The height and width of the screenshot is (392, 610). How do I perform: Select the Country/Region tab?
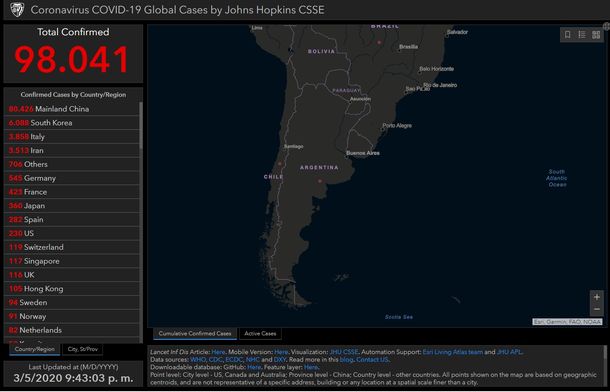[35, 349]
